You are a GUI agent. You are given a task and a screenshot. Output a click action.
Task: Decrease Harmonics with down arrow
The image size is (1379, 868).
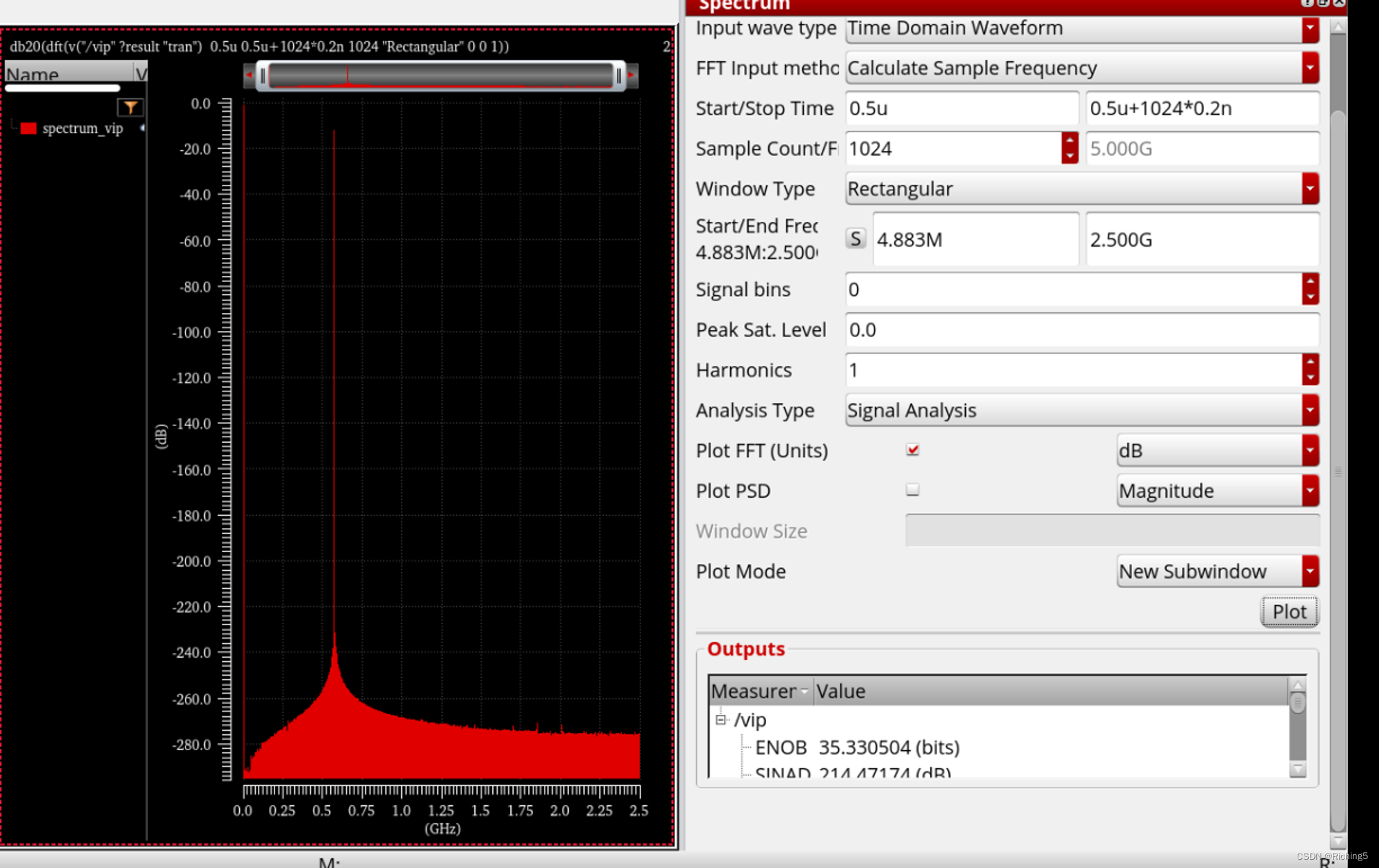point(1310,378)
